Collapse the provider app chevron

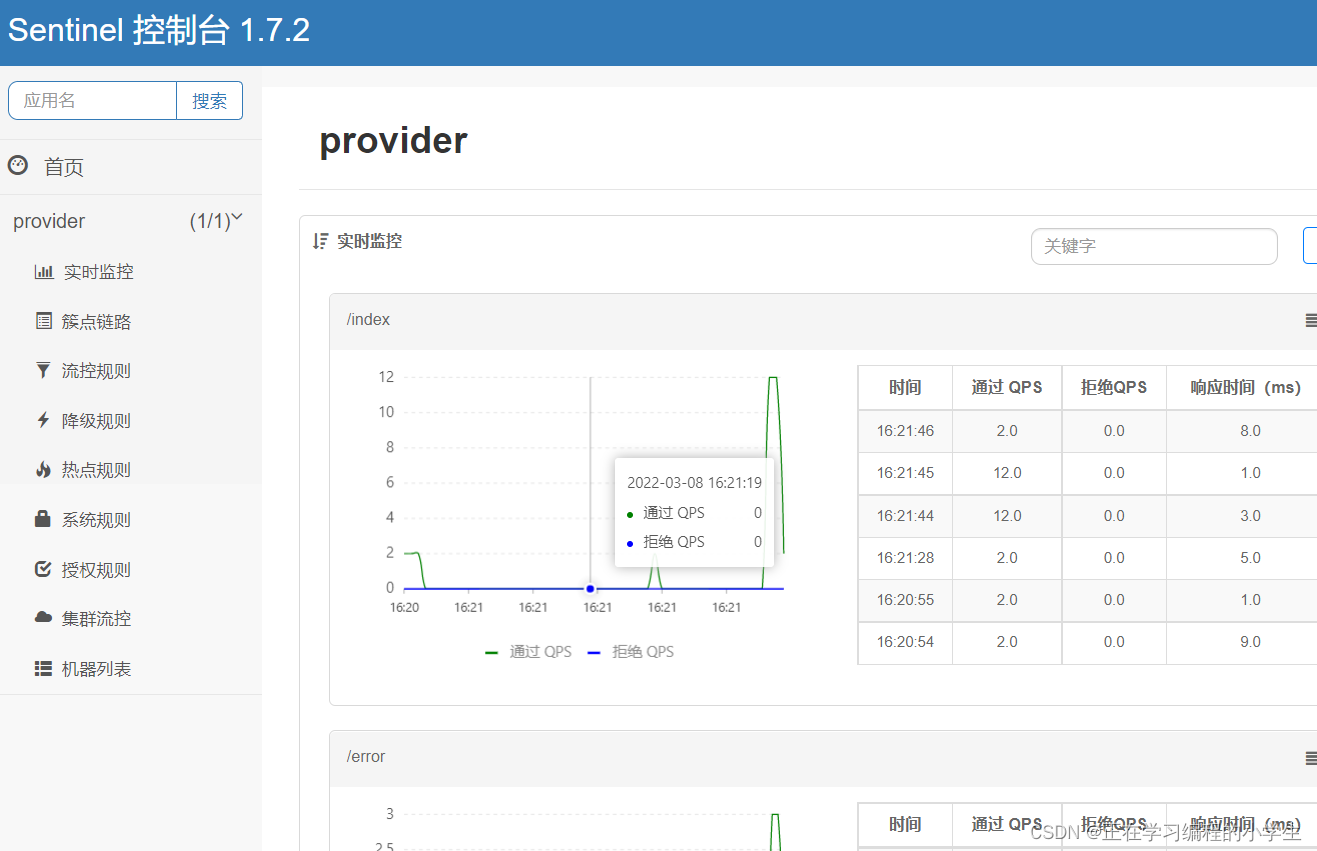tap(238, 217)
